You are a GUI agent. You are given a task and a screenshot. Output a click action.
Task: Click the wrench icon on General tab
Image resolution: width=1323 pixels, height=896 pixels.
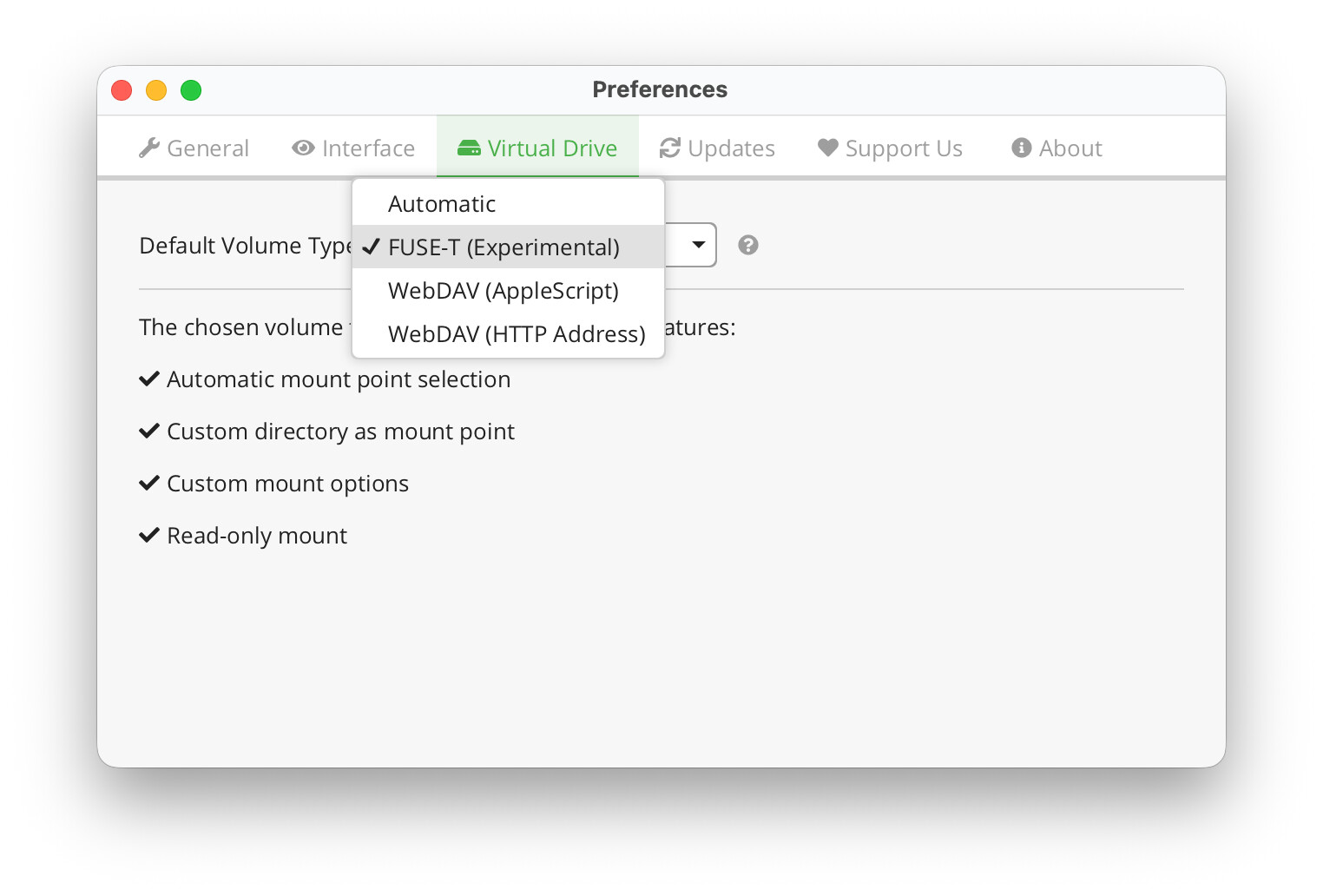coord(149,148)
